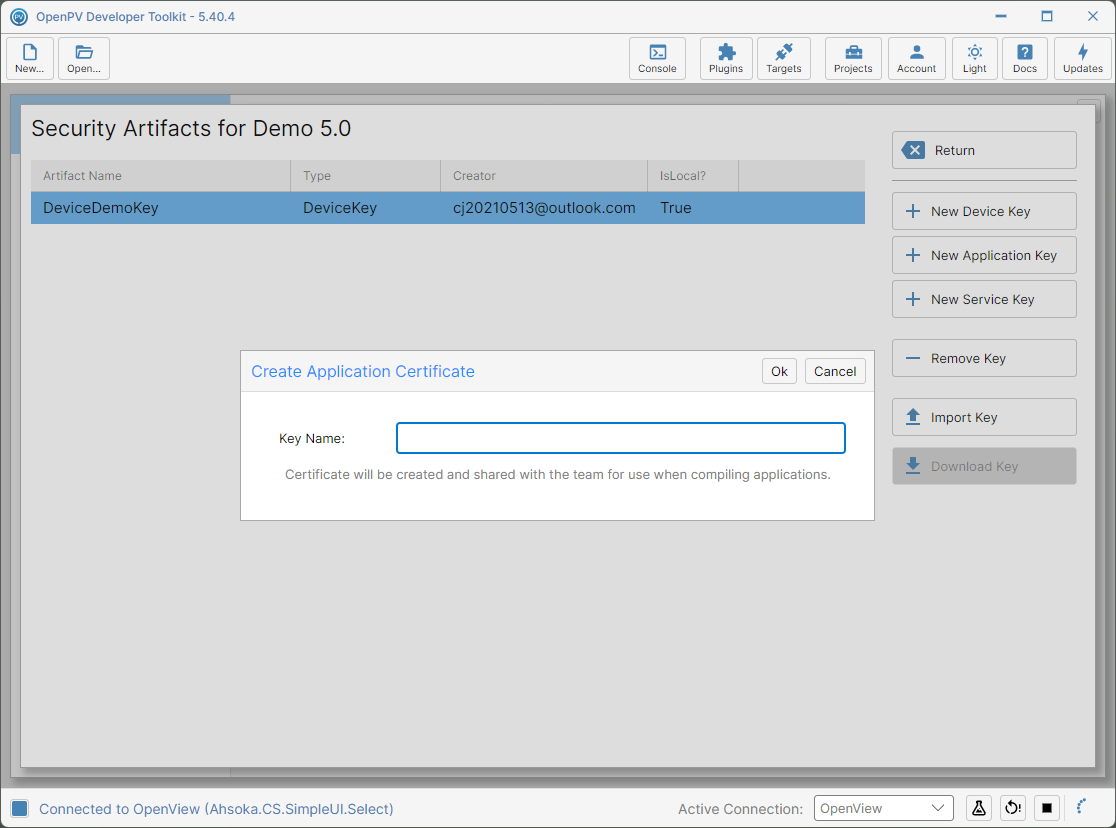Screen dimensions: 1116x828
Task: Click the OpenPV logo in title bar
Action: click(19, 16)
